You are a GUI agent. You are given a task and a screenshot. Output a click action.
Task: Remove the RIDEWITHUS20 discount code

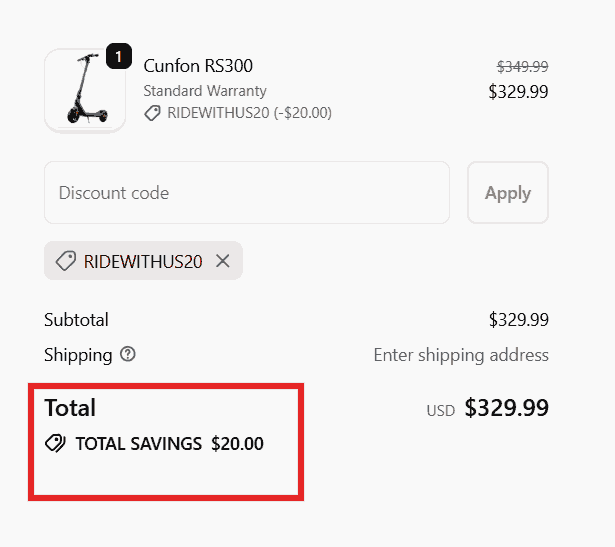[223, 261]
